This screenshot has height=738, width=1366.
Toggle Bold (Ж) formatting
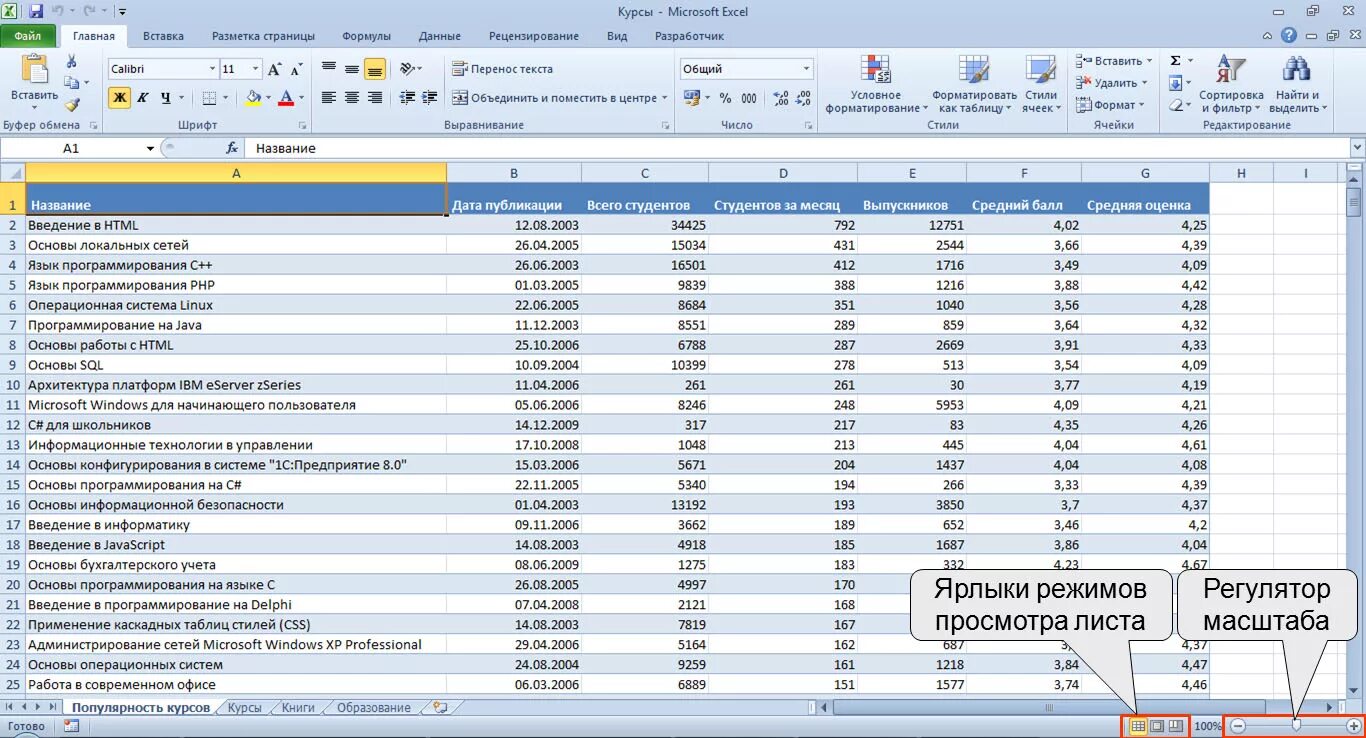119,98
